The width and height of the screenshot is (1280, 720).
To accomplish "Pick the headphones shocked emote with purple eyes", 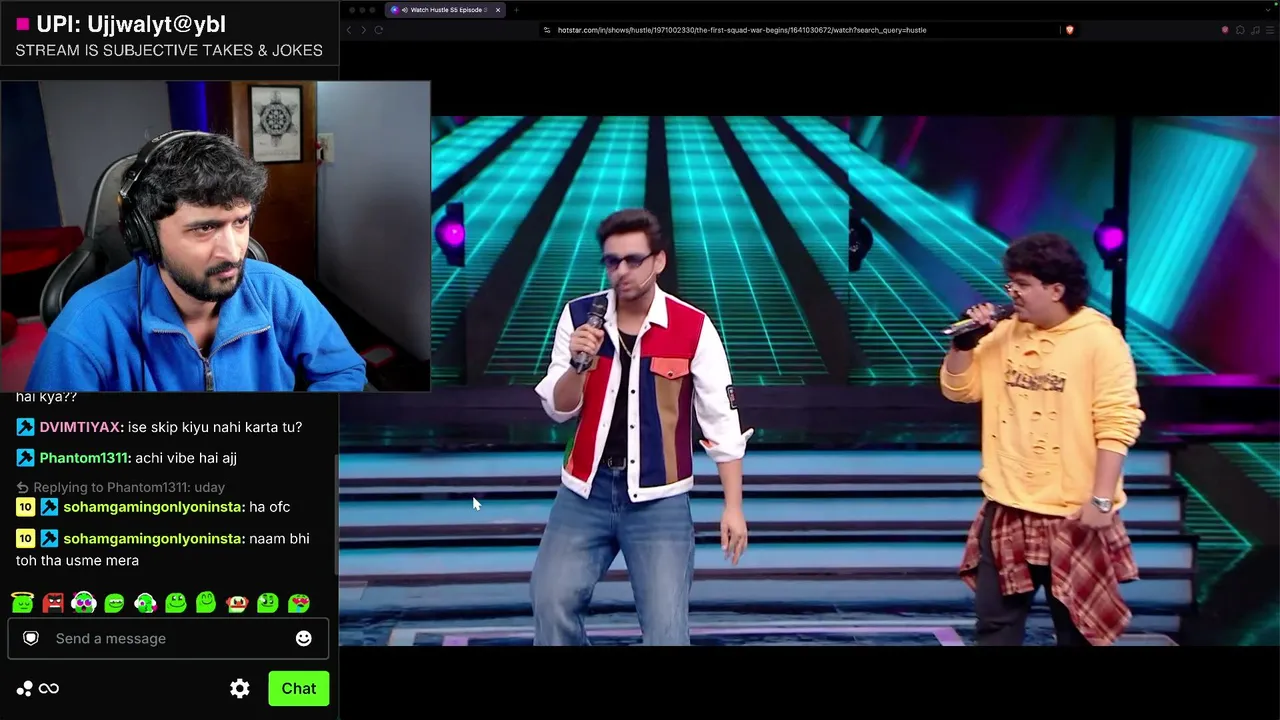I will [x=84, y=603].
